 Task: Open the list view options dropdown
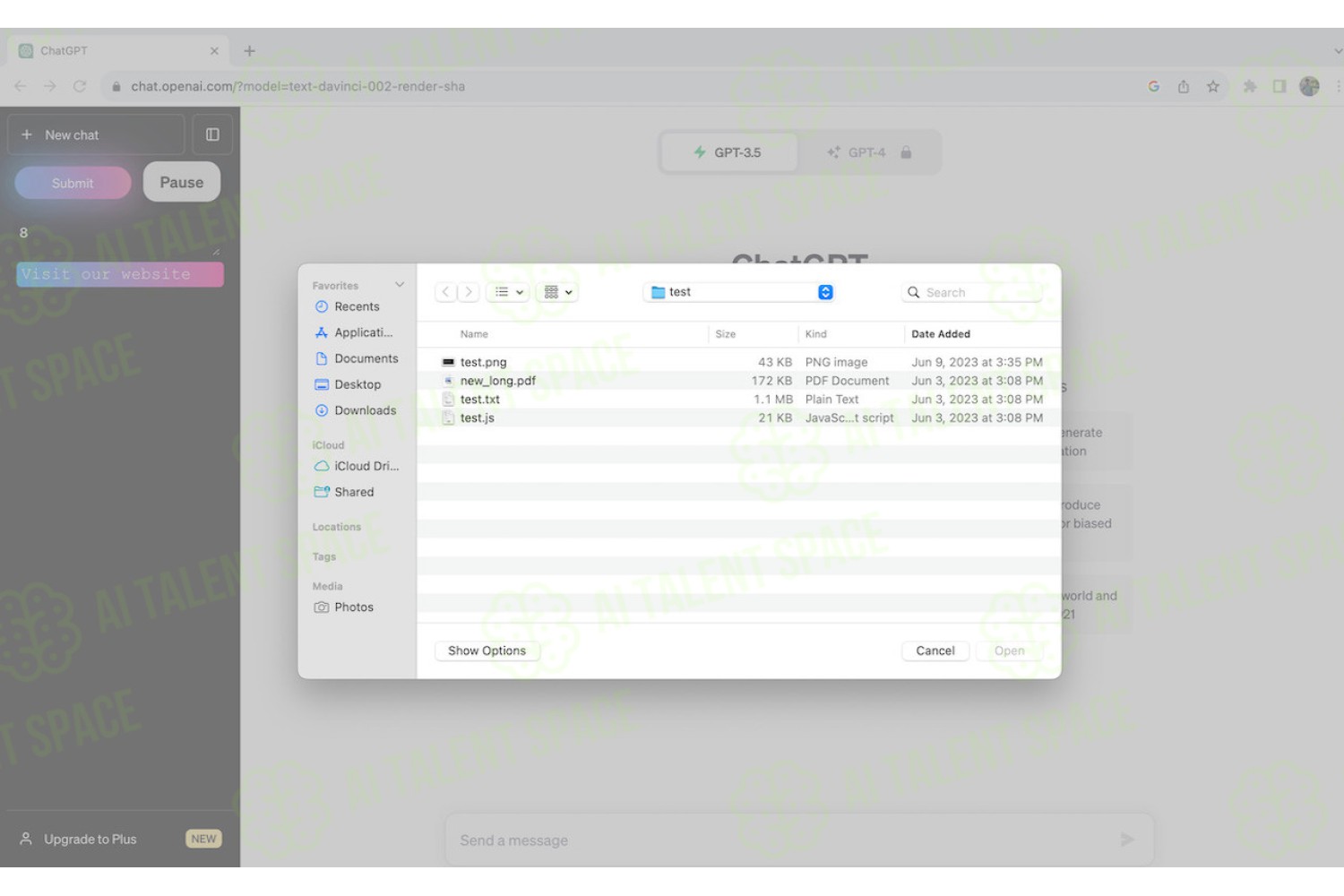(x=508, y=292)
